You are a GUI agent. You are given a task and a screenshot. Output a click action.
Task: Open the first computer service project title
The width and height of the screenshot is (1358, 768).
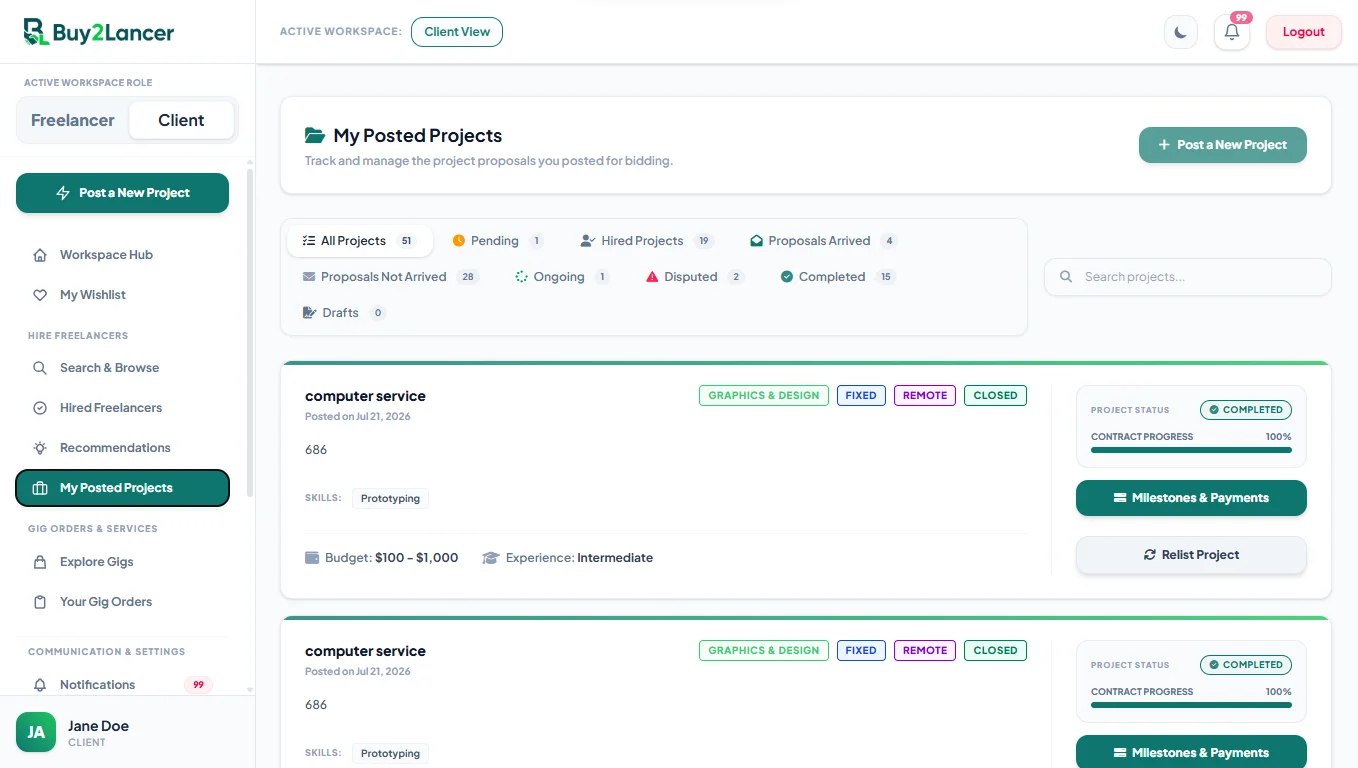[365, 396]
